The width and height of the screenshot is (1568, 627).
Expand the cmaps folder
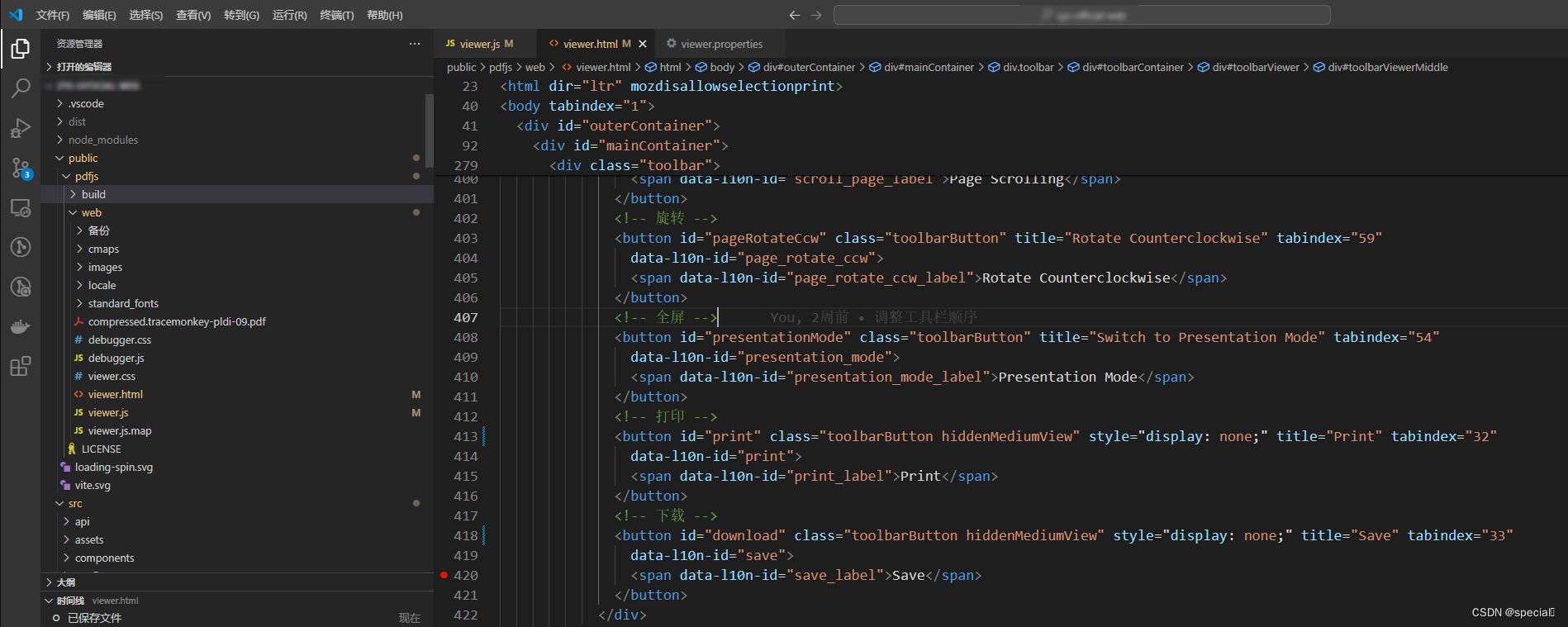tap(237, 249)
